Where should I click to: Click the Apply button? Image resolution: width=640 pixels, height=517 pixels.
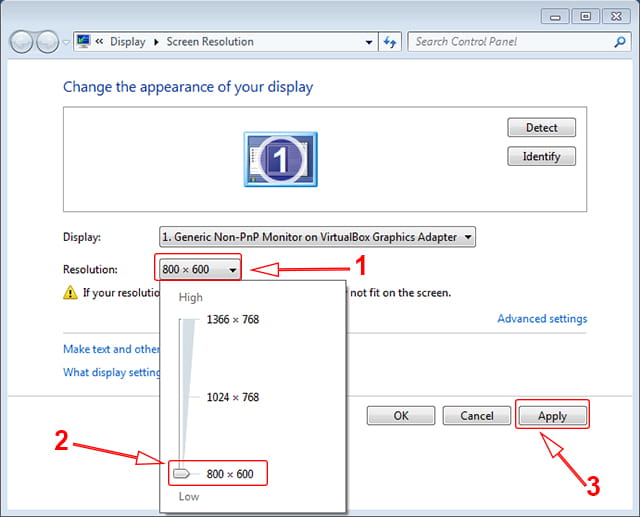pos(552,416)
